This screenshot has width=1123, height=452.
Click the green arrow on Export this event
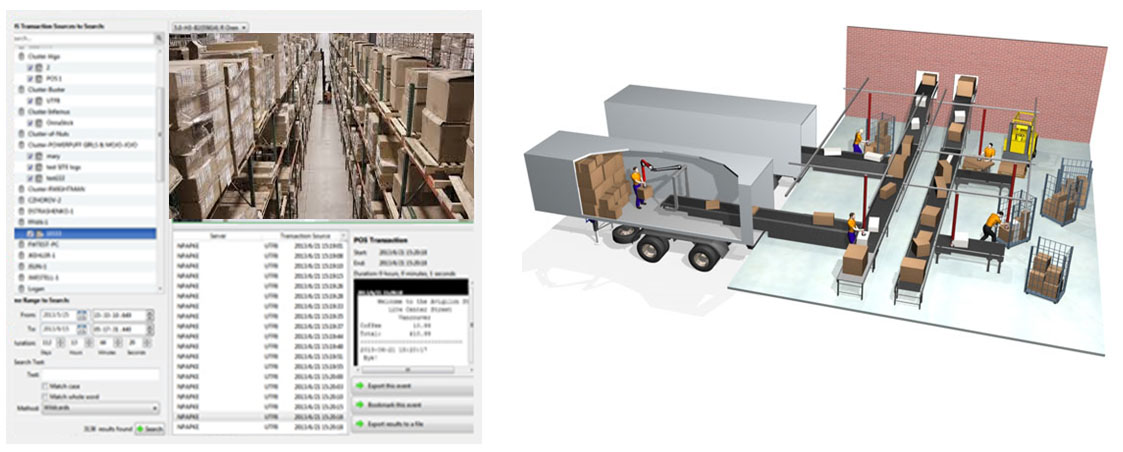coord(361,384)
